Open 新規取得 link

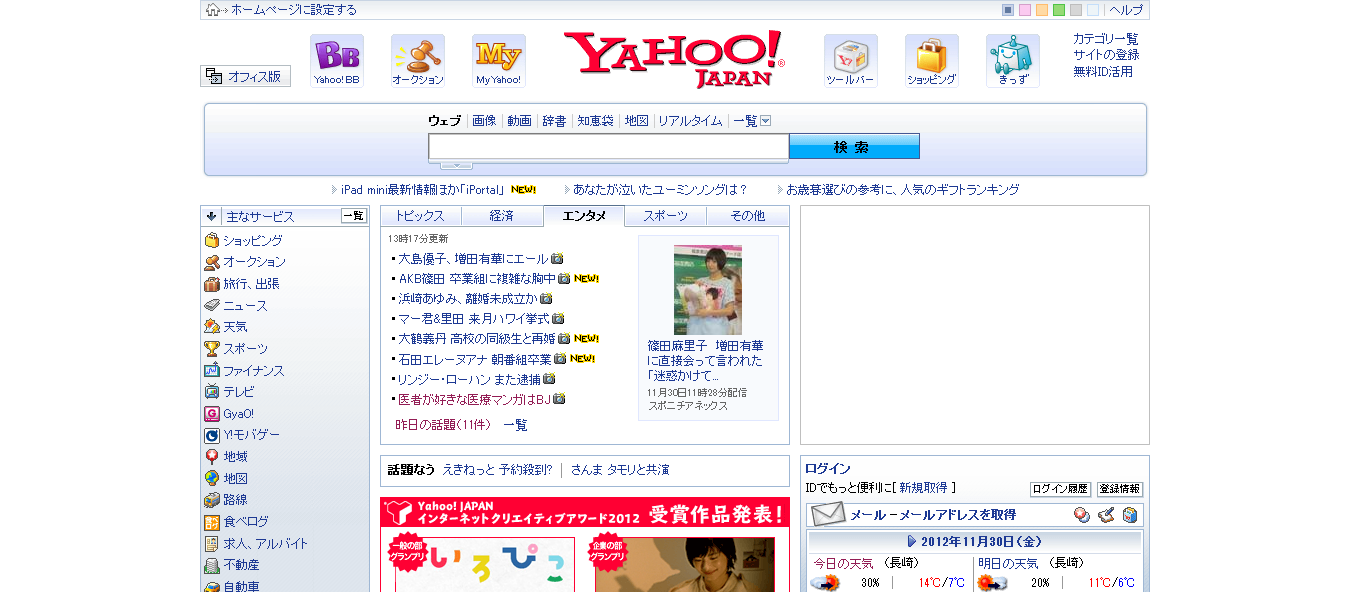click(923, 488)
